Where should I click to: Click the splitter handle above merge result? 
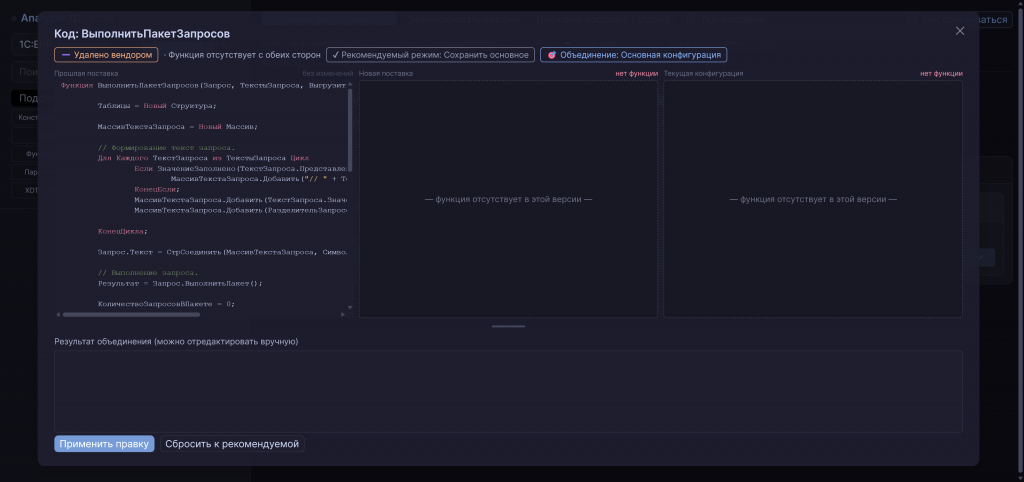(x=508, y=326)
